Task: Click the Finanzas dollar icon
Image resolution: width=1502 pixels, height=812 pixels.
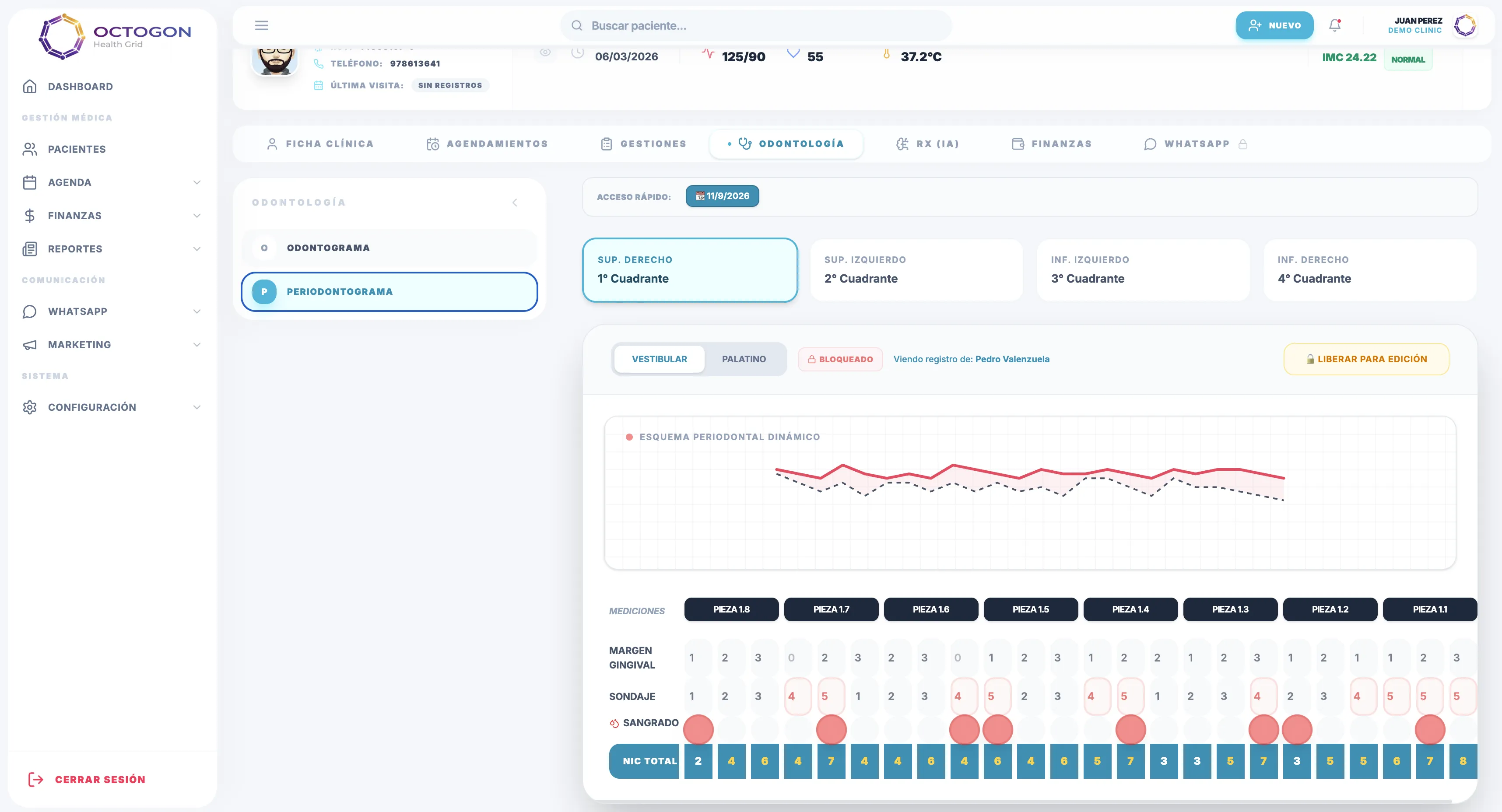Action: [30, 215]
